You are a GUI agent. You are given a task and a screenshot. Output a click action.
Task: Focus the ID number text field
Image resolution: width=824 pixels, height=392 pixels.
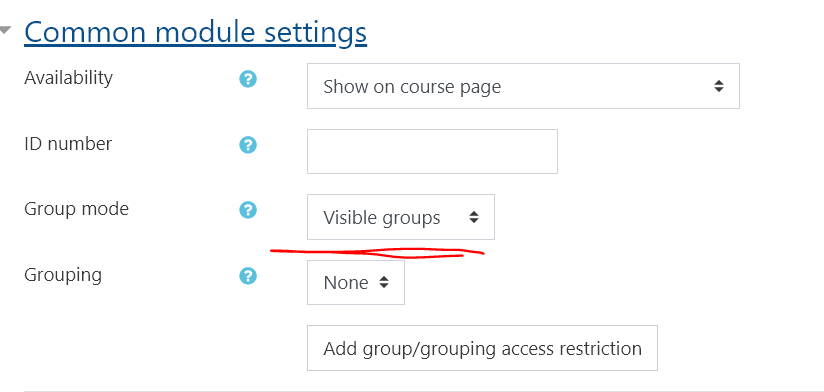(432, 151)
